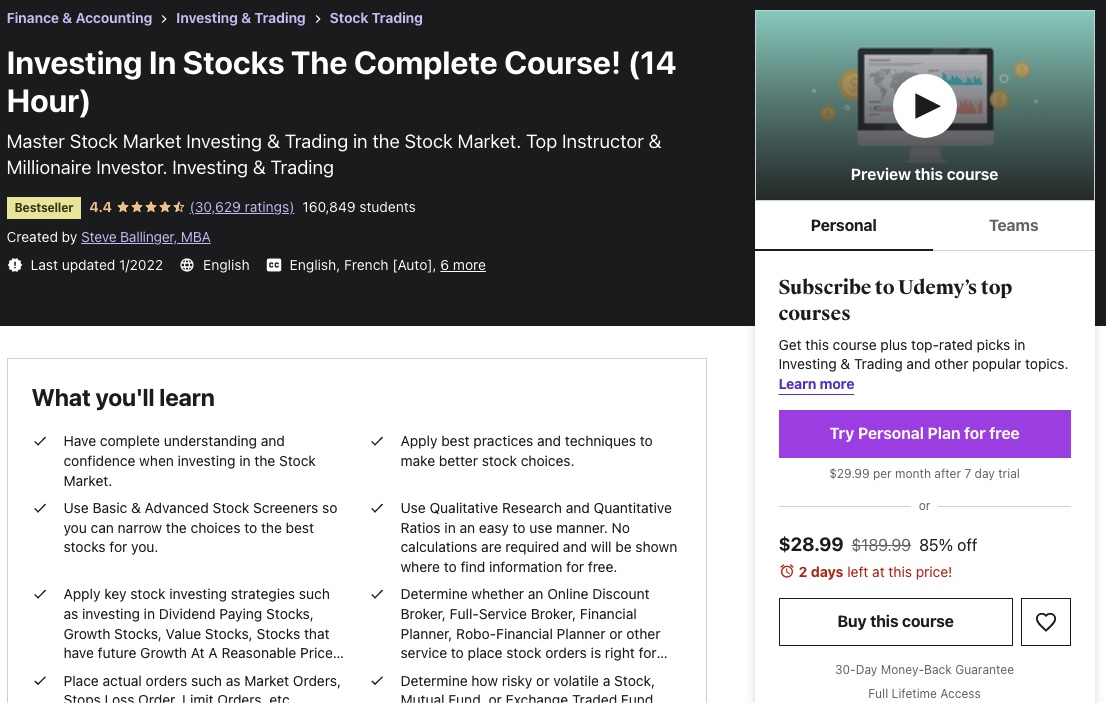Click the star rating icons
This screenshot has width=1106, height=703.
click(x=150, y=207)
